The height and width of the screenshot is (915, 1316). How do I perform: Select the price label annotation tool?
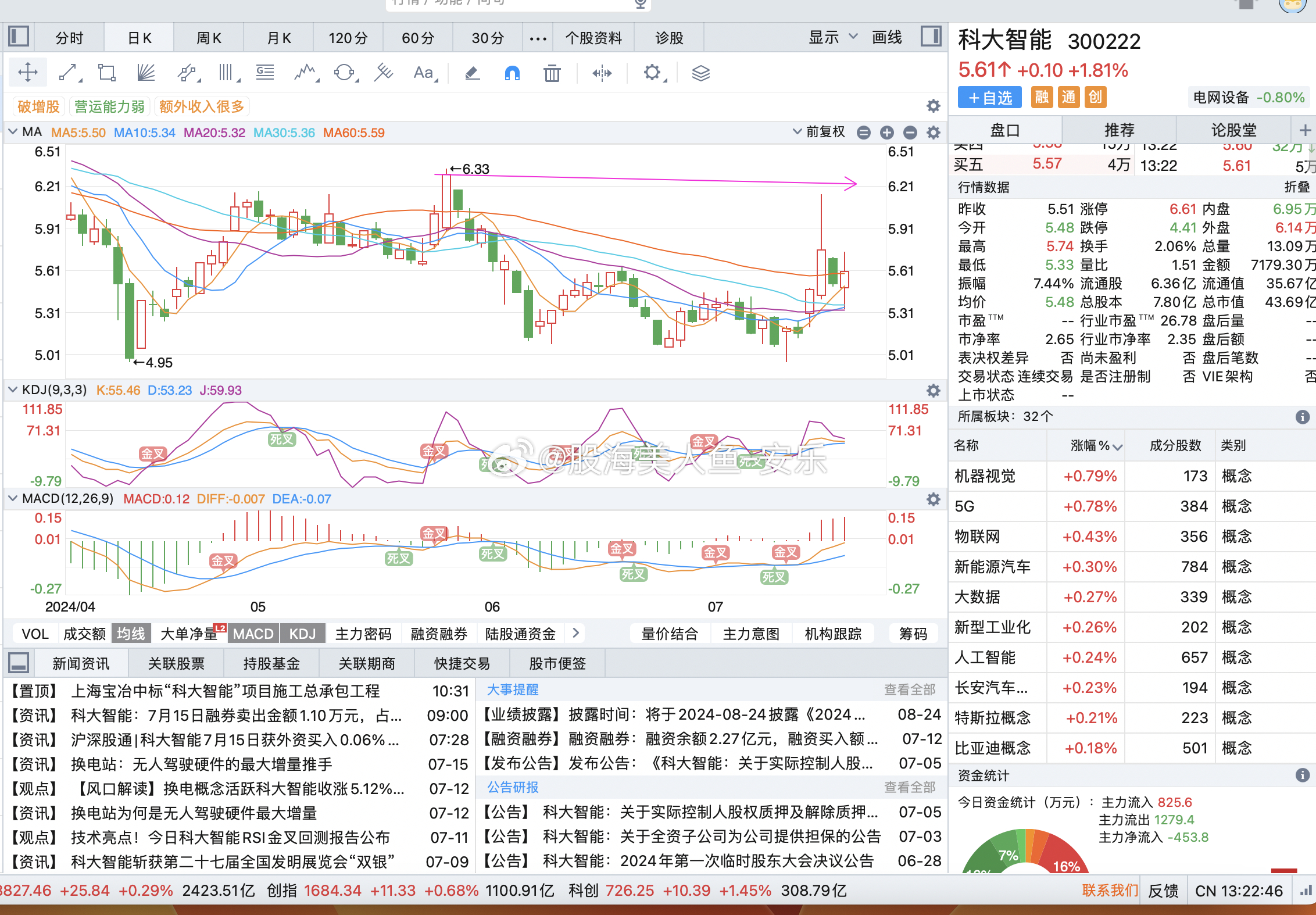click(265, 73)
